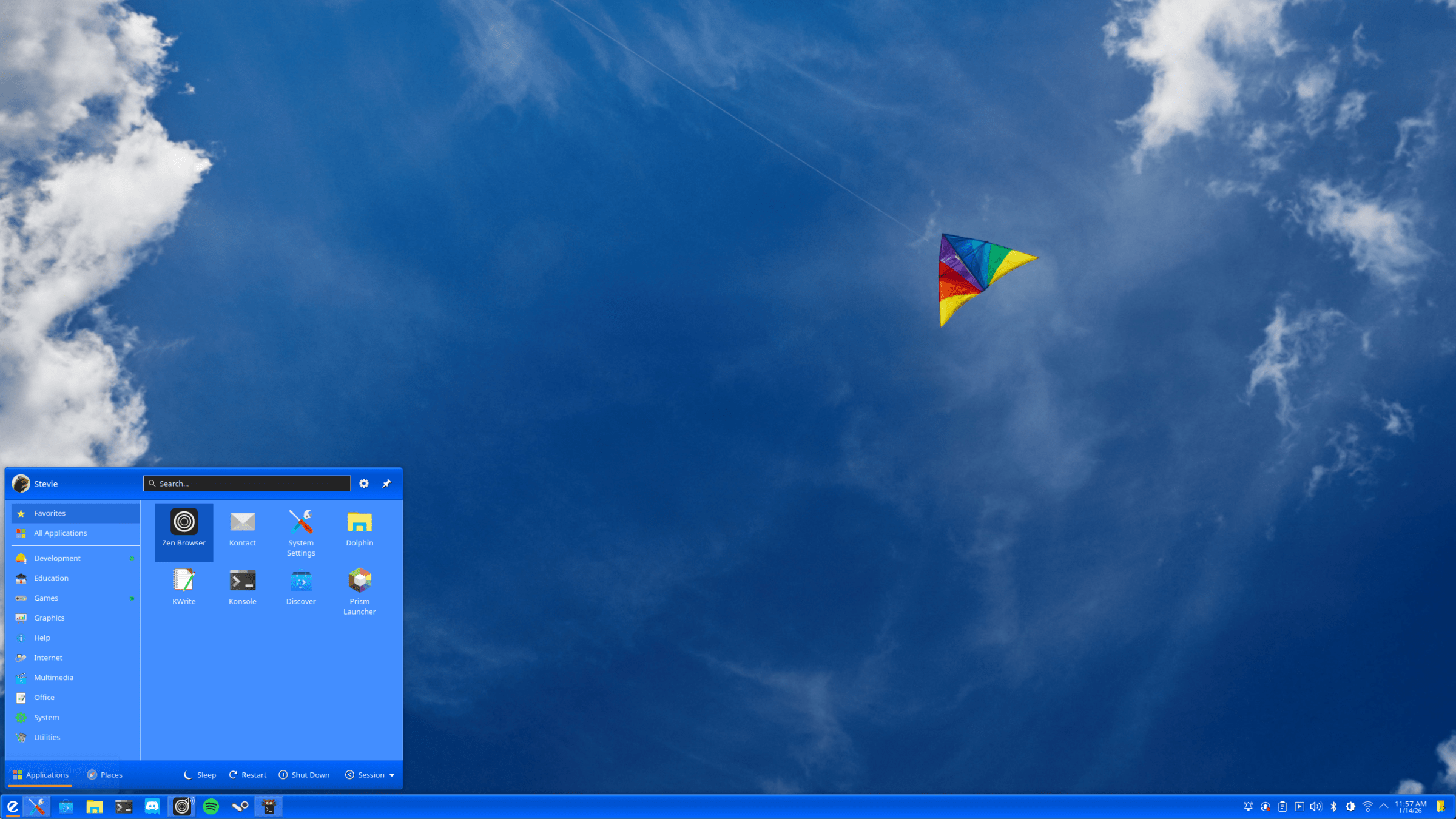The image size is (1456, 819).
Task: Open Kontact mail app
Action: point(242,528)
